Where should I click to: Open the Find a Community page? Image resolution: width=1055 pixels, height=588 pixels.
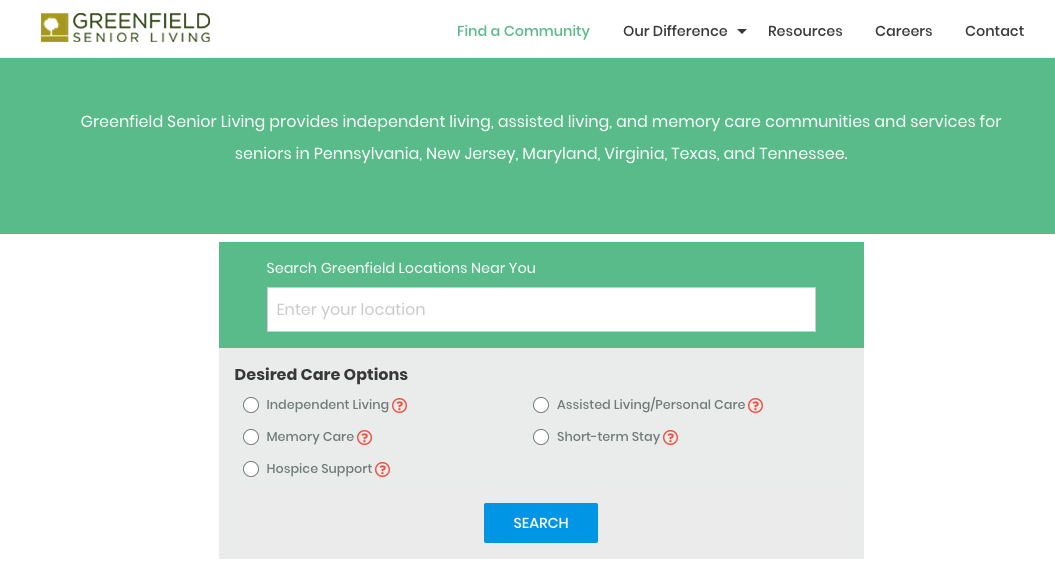523,31
